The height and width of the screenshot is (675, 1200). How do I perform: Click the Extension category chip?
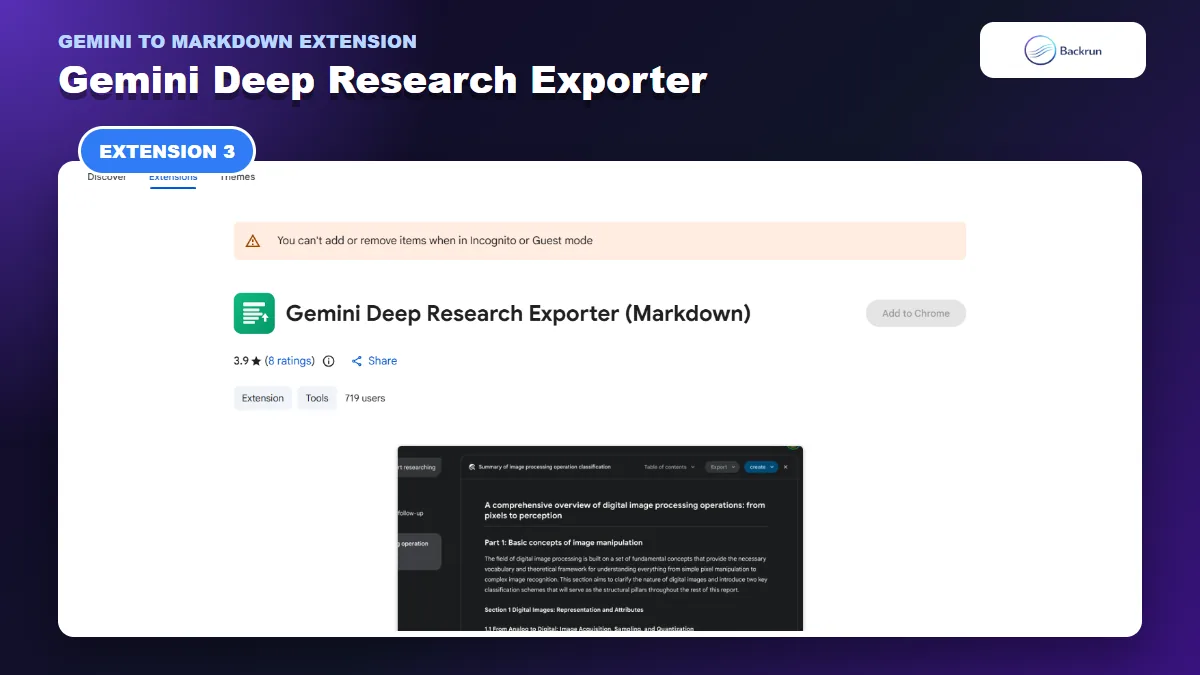[x=263, y=398]
